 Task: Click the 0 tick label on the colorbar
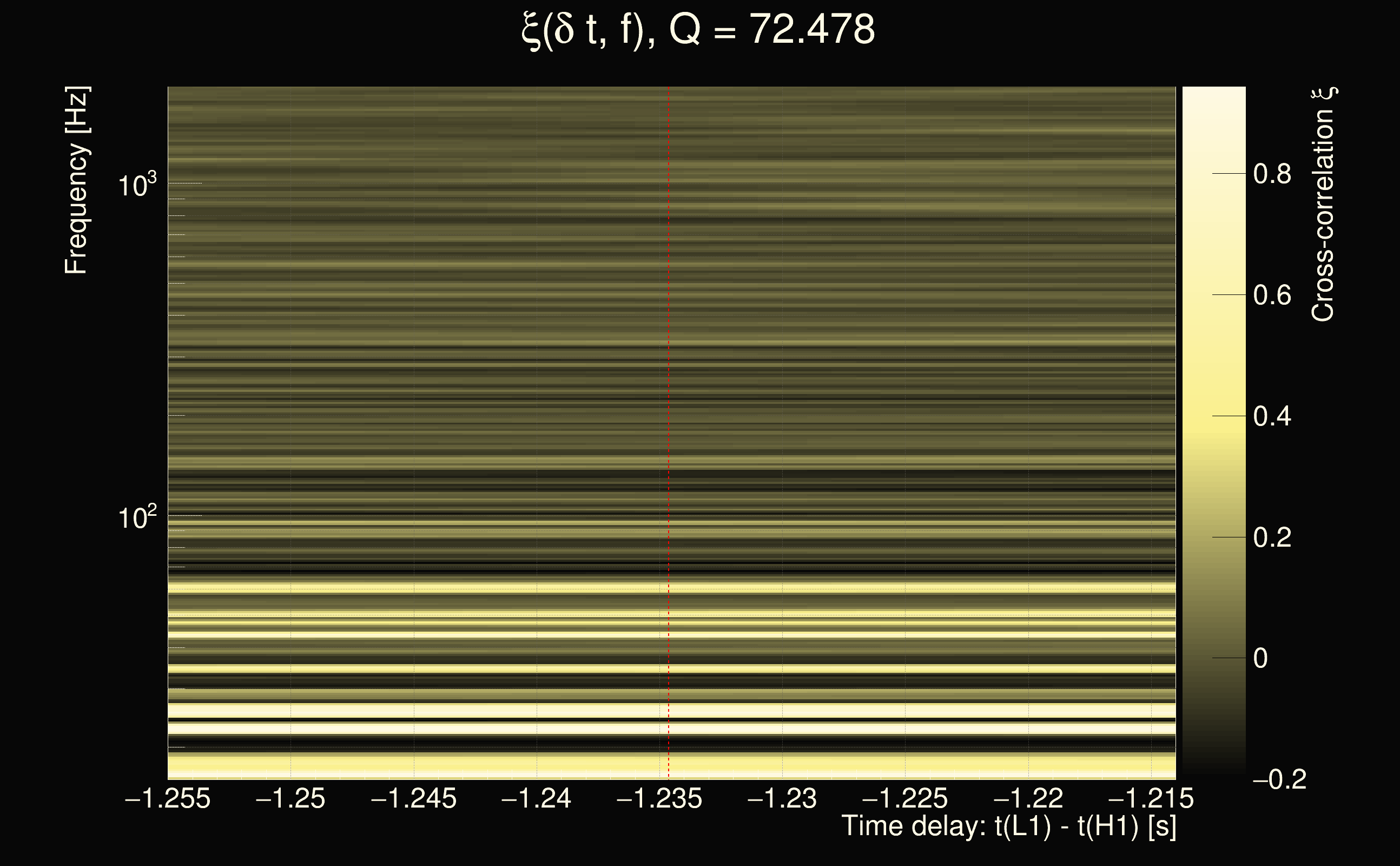click(x=1260, y=659)
